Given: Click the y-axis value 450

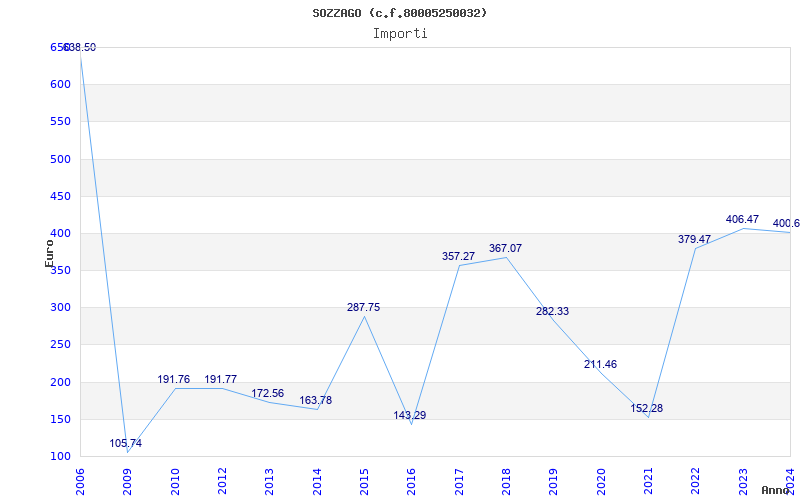Looking at the screenshot, I should (x=60, y=196).
